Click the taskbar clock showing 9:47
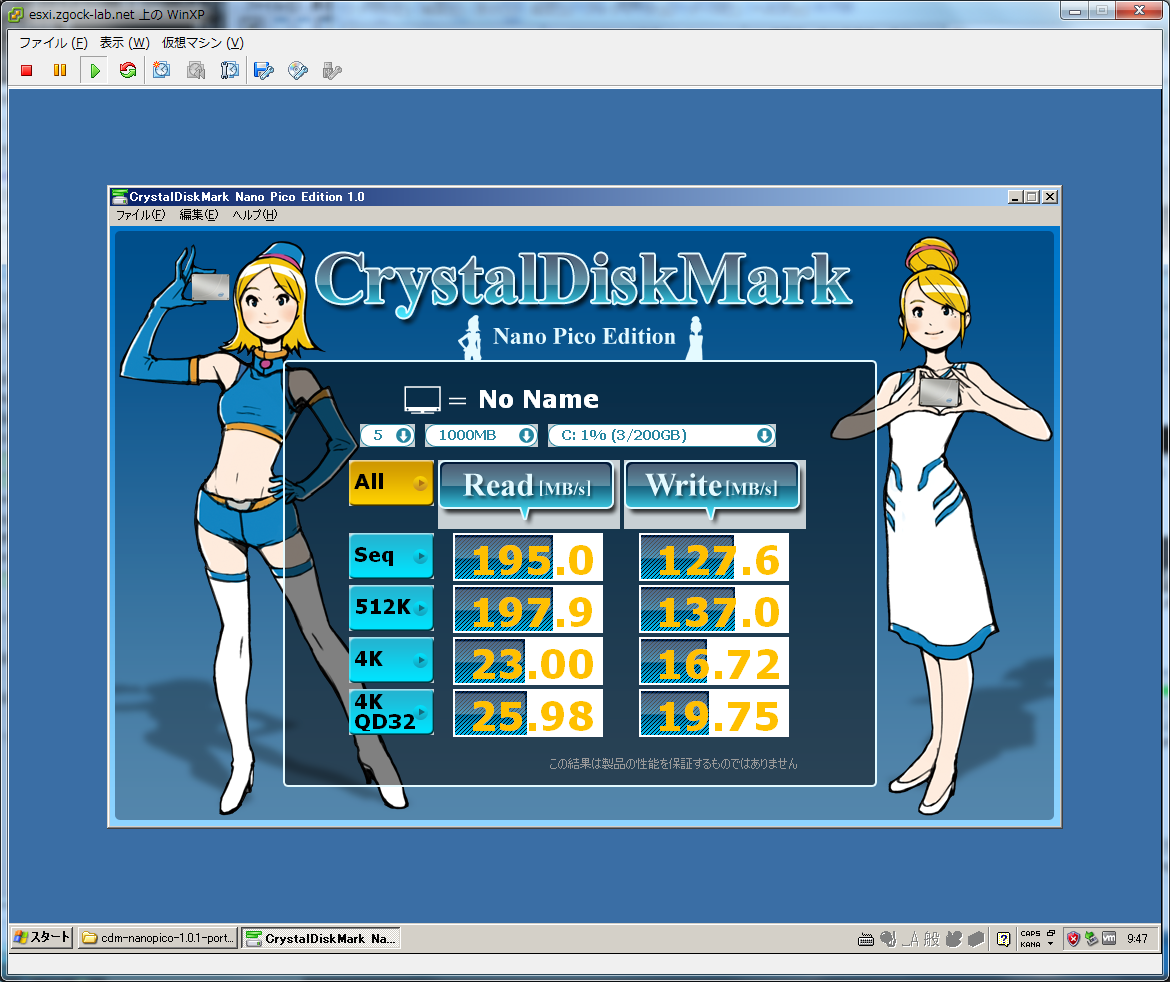1170x982 pixels. (x=1137, y=939)
